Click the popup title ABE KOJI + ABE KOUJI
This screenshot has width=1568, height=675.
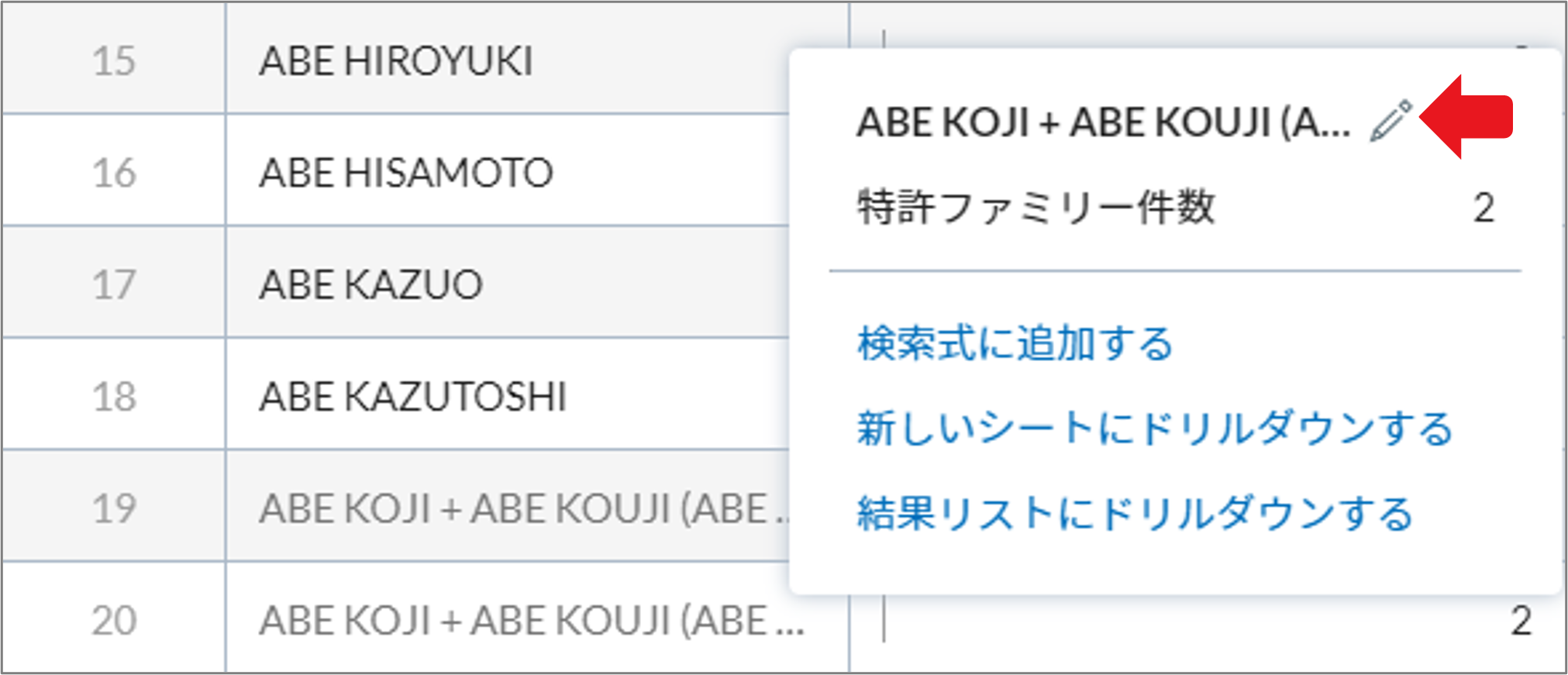point(1104,122)
